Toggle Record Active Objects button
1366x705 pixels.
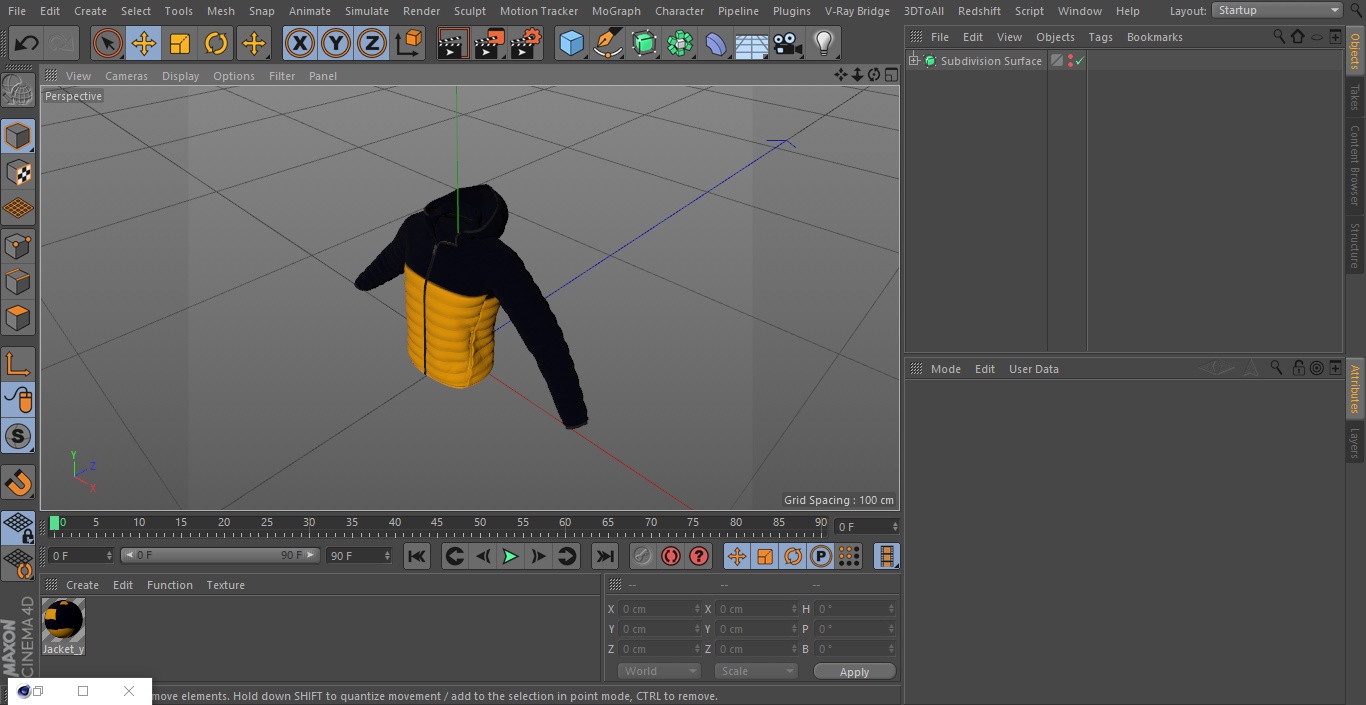coord(643,556)
